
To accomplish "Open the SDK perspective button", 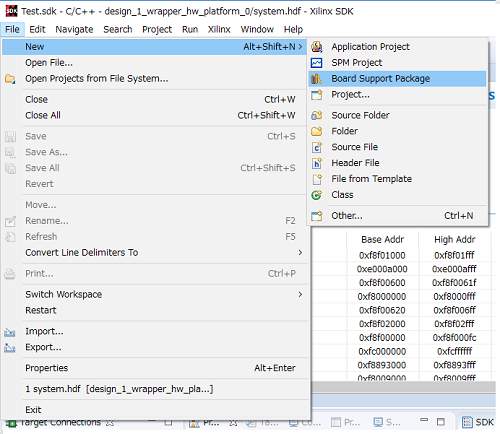I will point(478,422).
